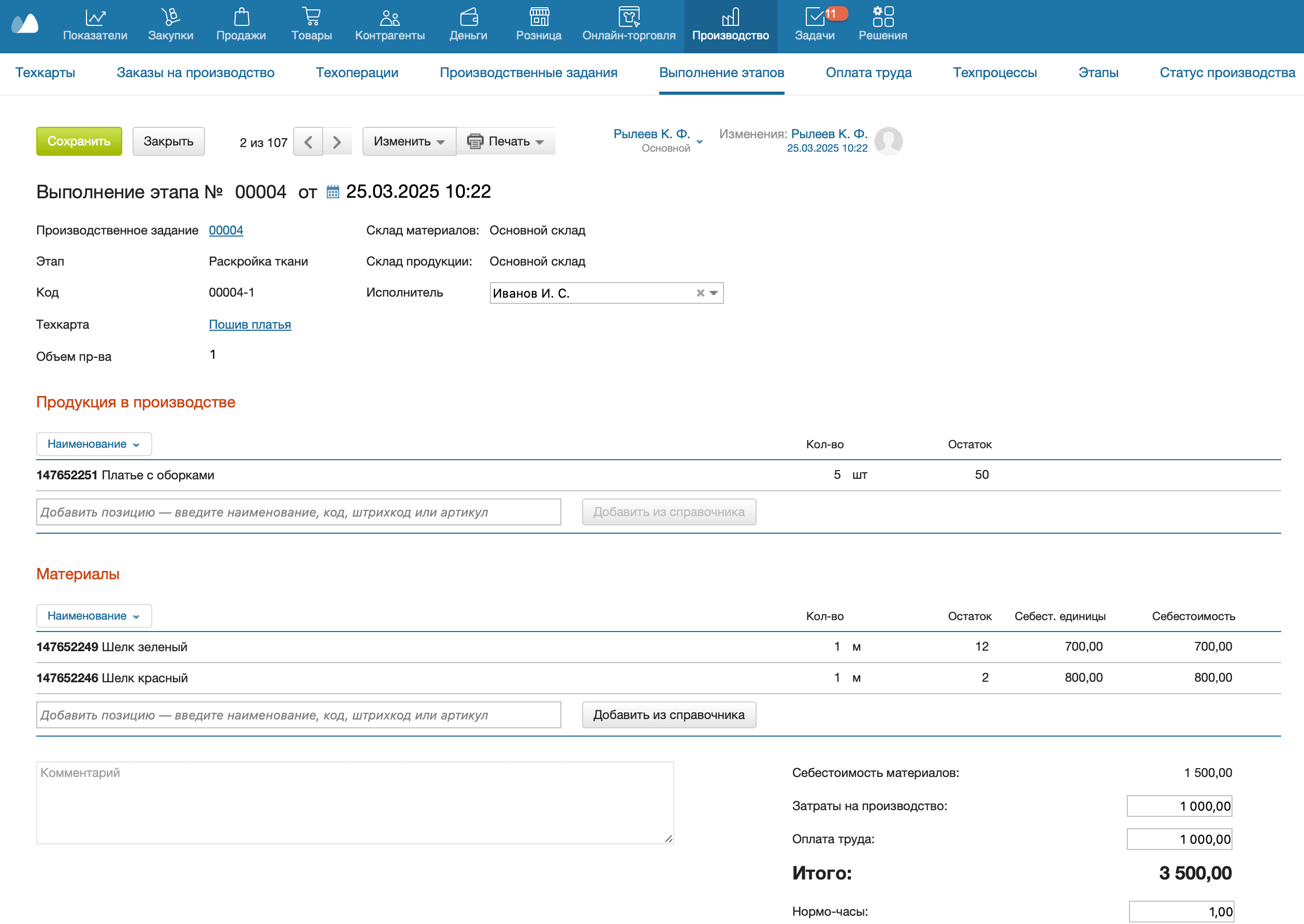Expand the Изменить dropdown
Viewport: 1304px width, 924px height.
[409, 142]
